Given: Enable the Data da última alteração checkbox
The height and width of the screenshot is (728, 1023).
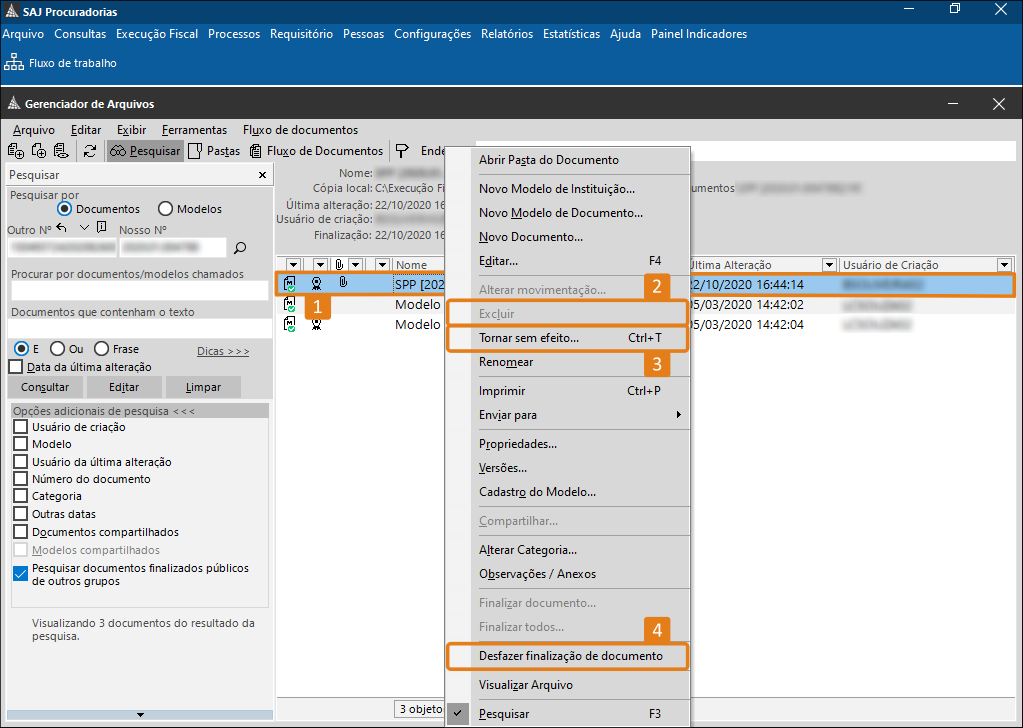Looking at the screenshot, I should coord(15,367).
